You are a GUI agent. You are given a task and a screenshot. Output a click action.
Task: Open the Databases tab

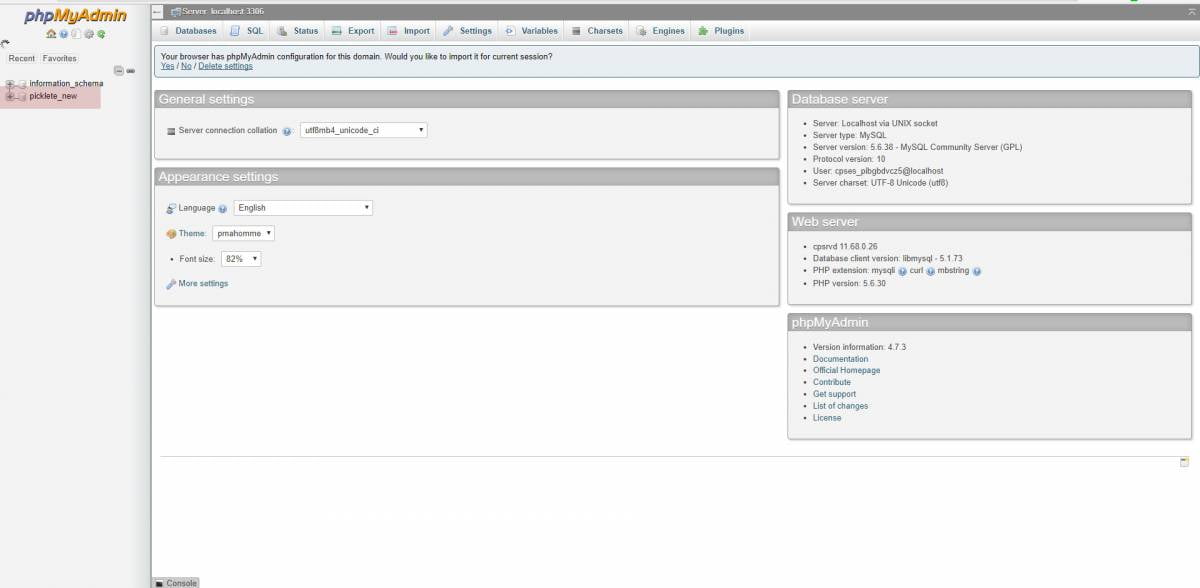[189, 31]
